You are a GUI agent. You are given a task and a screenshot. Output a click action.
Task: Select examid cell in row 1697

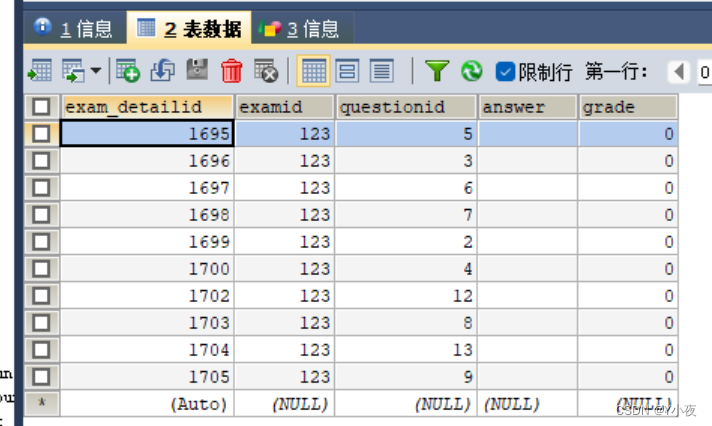[285, 188]
